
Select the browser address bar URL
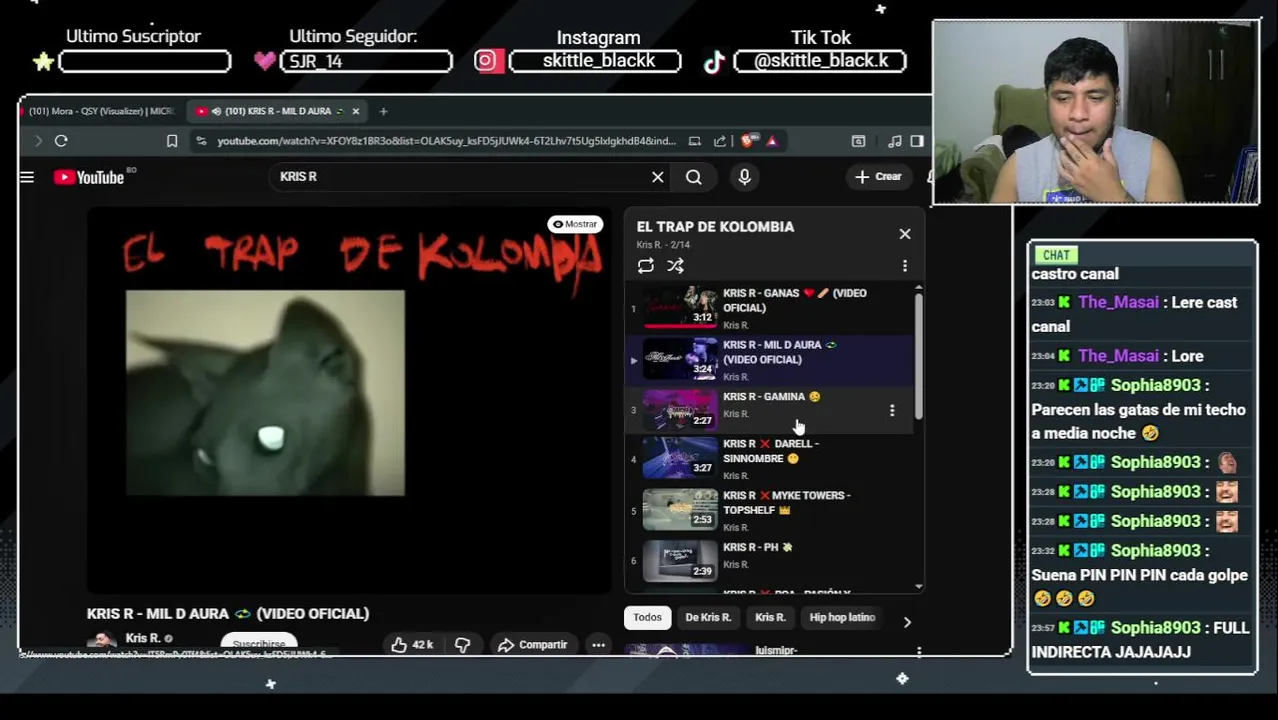point(446,141)
